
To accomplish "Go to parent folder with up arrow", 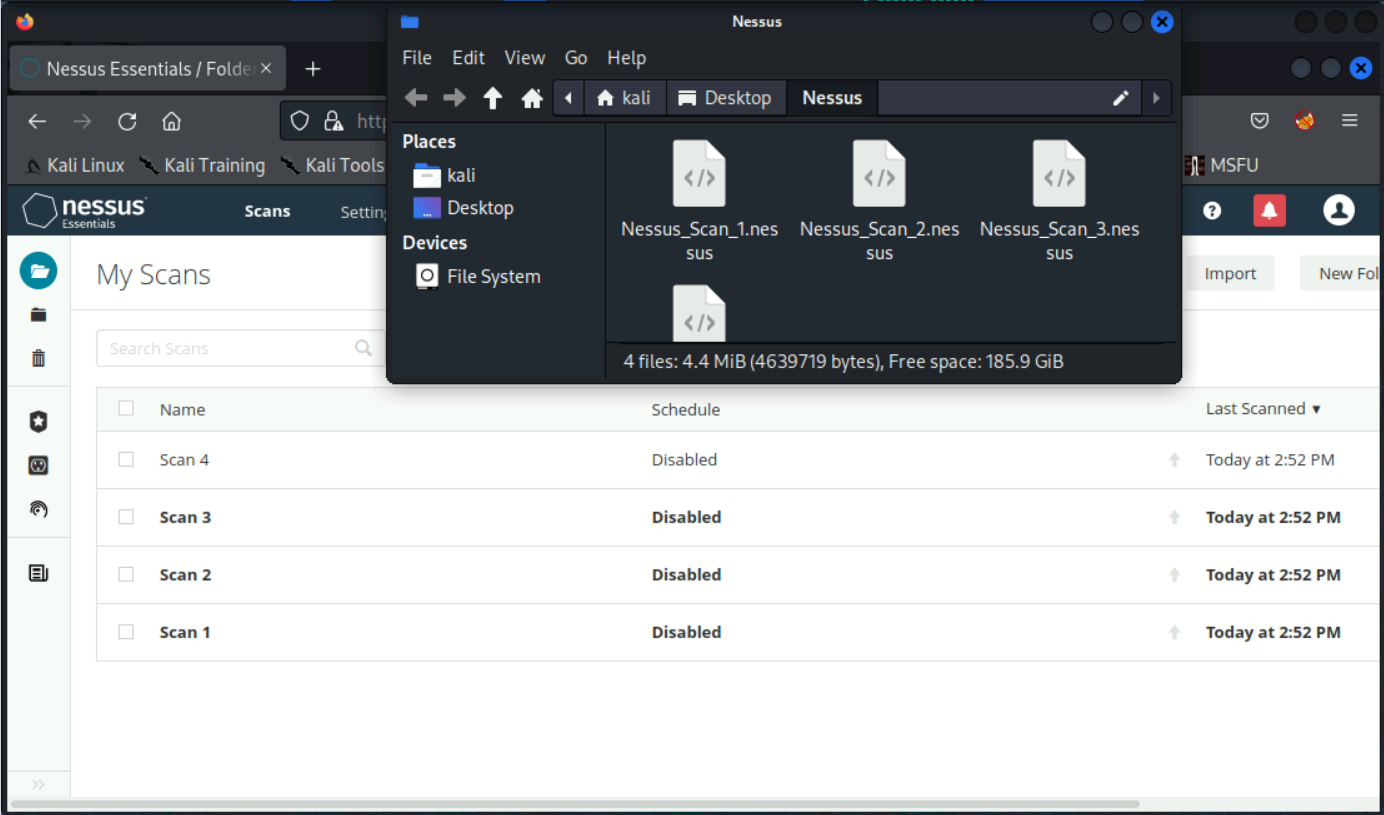I will click(492, 98).
